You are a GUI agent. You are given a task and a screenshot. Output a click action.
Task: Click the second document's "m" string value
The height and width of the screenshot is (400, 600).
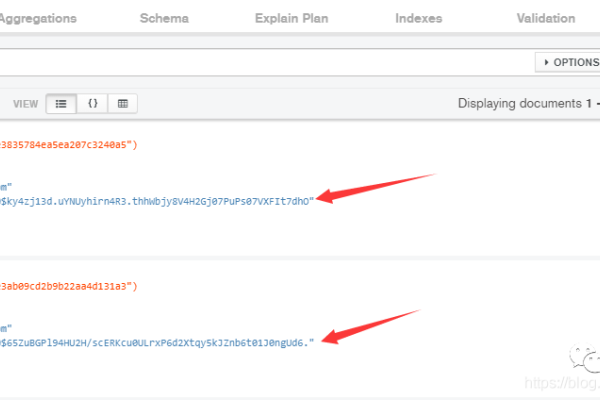click(7, 327)
